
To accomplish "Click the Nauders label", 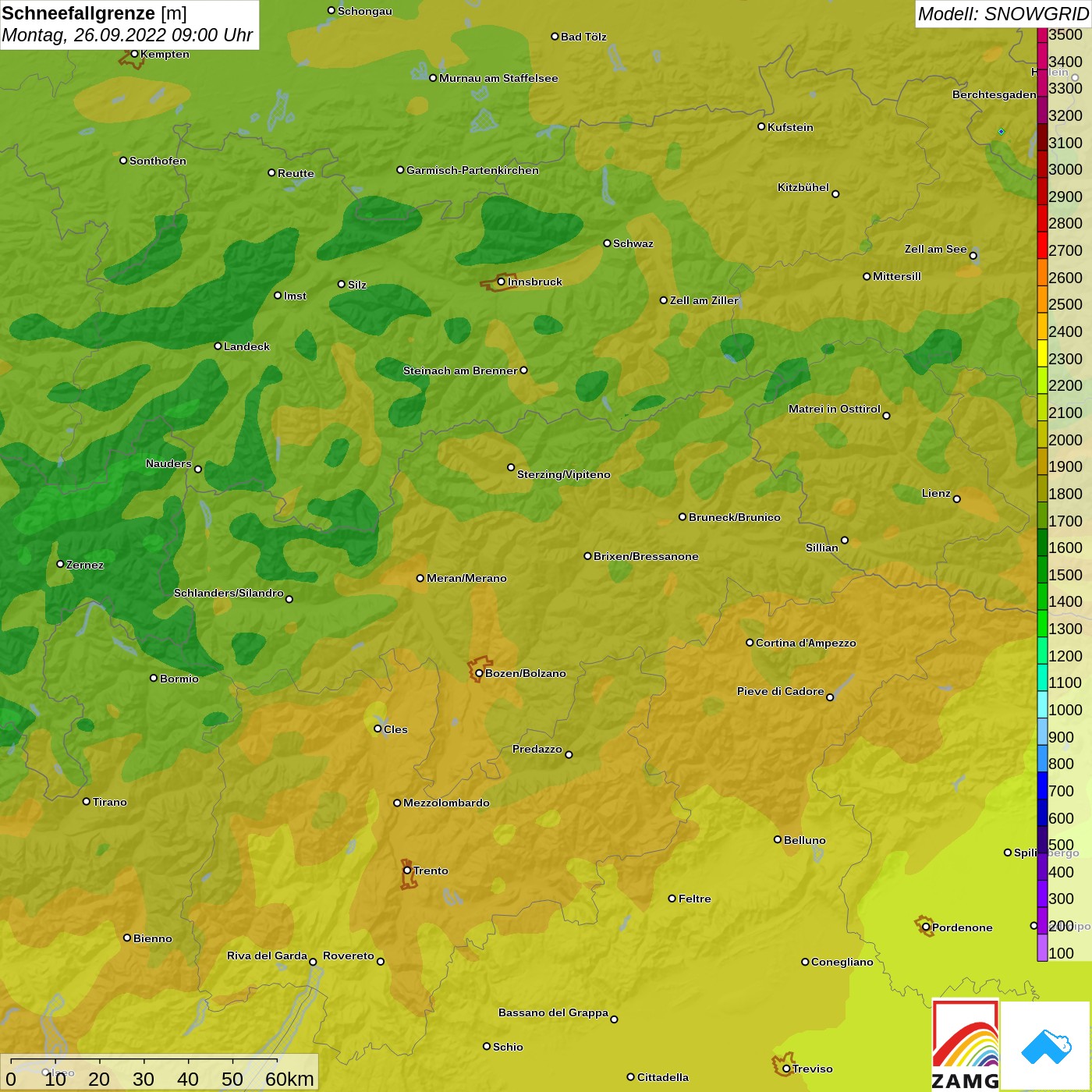I will 168,463.
